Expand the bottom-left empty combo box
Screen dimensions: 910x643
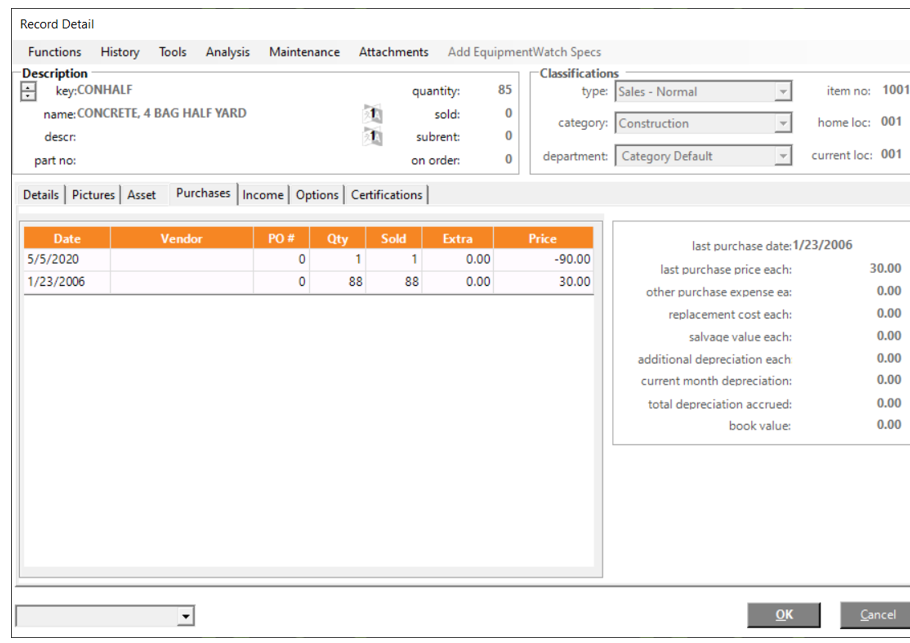coord(185,616)
